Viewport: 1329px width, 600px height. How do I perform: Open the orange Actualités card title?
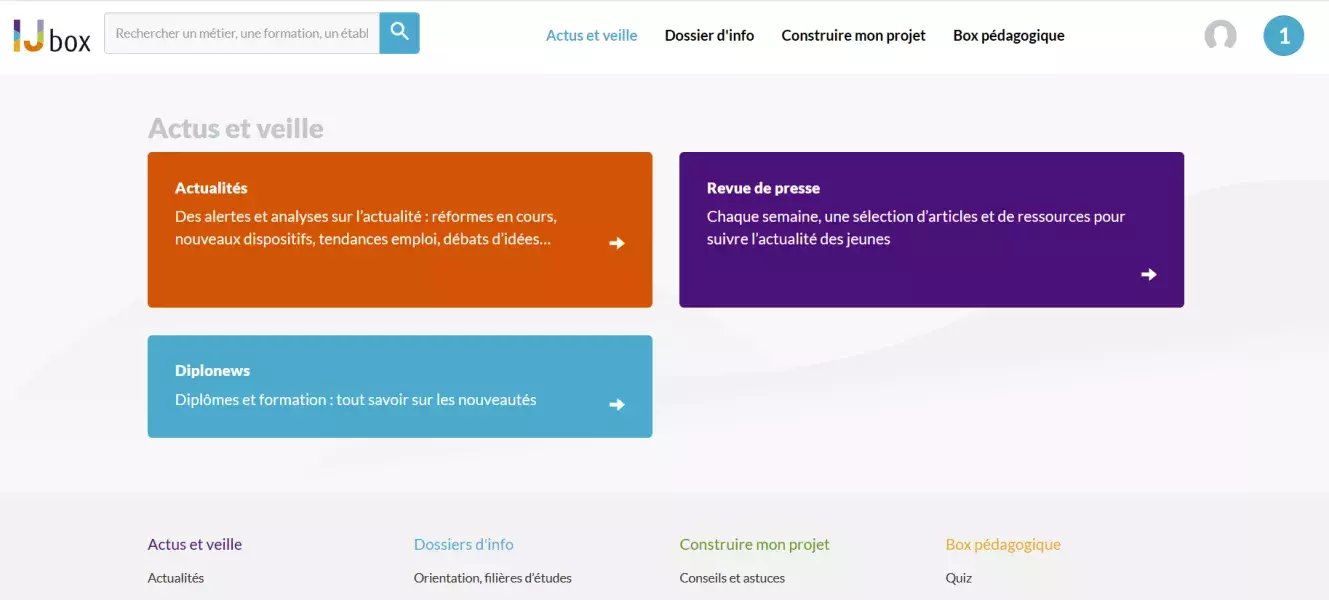(211, 188)
